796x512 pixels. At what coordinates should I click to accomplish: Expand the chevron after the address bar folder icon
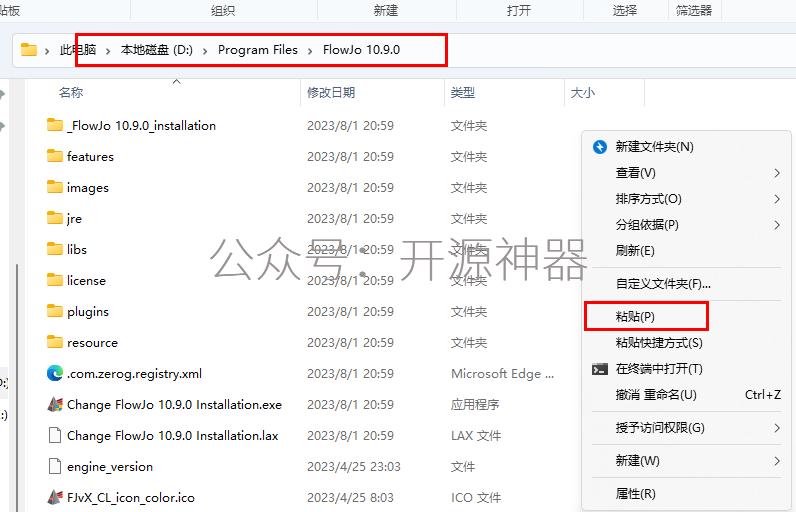click(47, 51)
